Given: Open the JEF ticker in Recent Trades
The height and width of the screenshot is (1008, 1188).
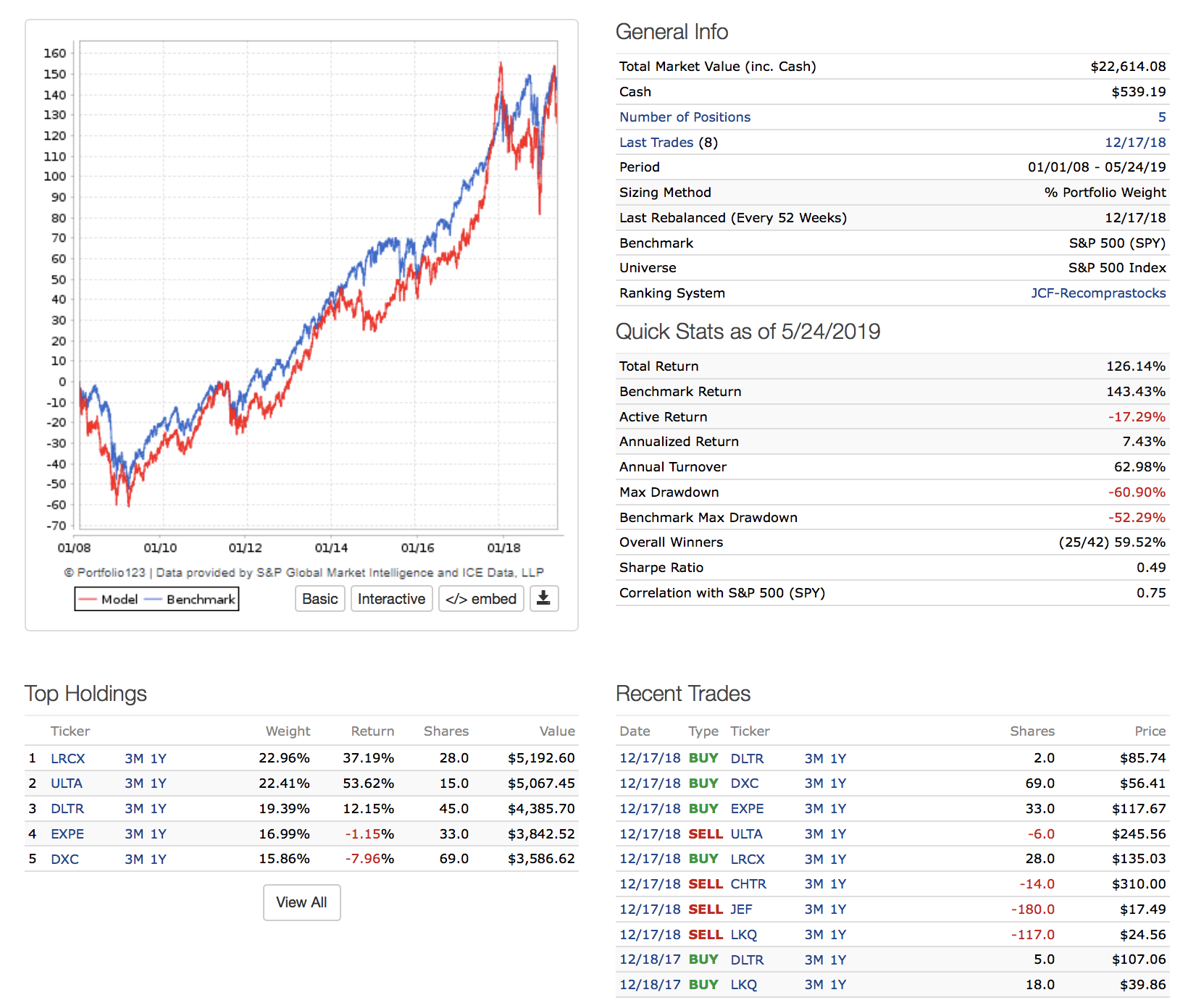Looking at the screenshot, I should [741, 910].
